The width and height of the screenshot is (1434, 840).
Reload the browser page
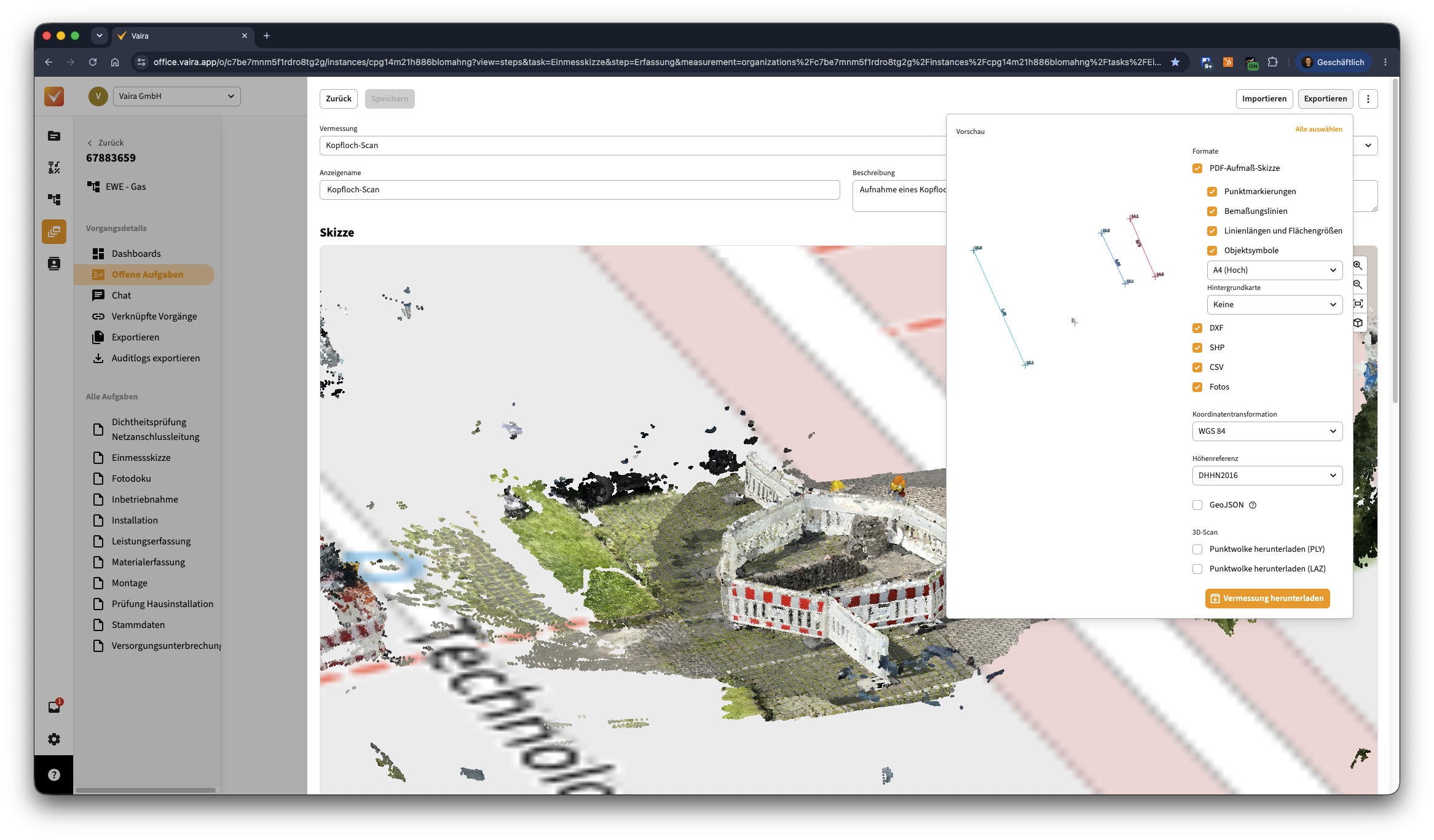pyautogui.click(x=93, y=62)
